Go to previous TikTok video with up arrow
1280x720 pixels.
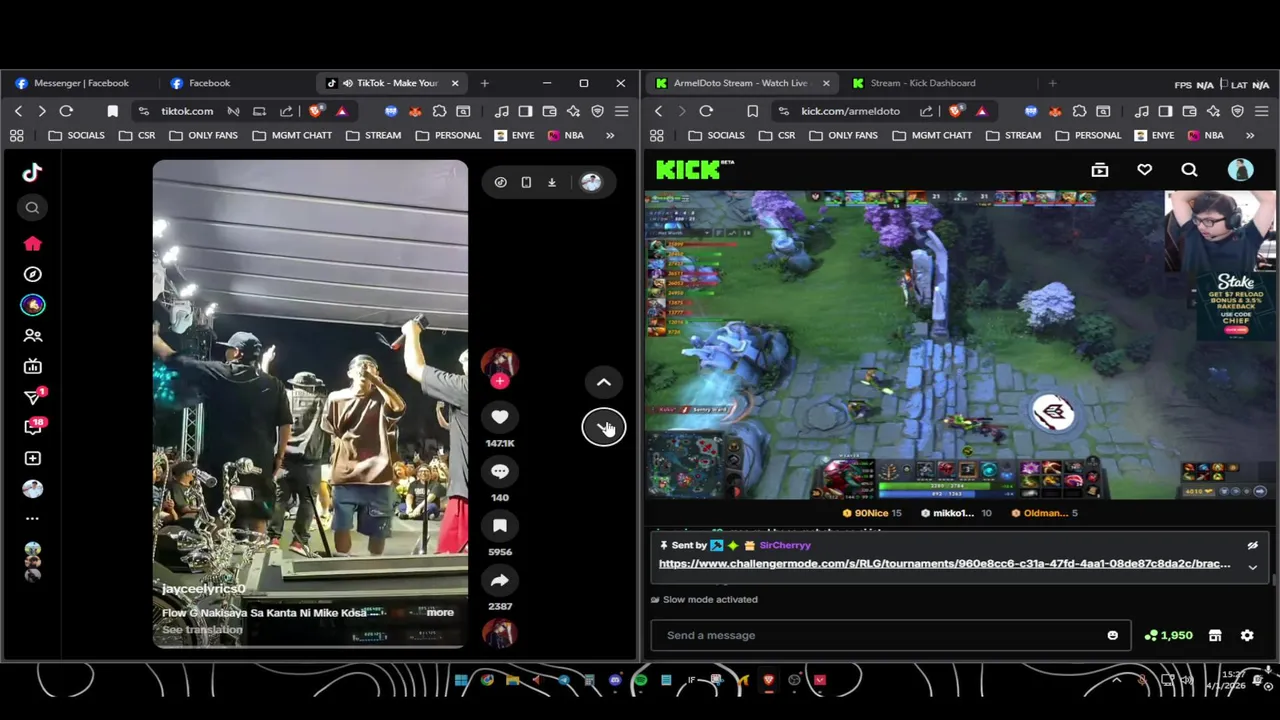click(604, 382)
